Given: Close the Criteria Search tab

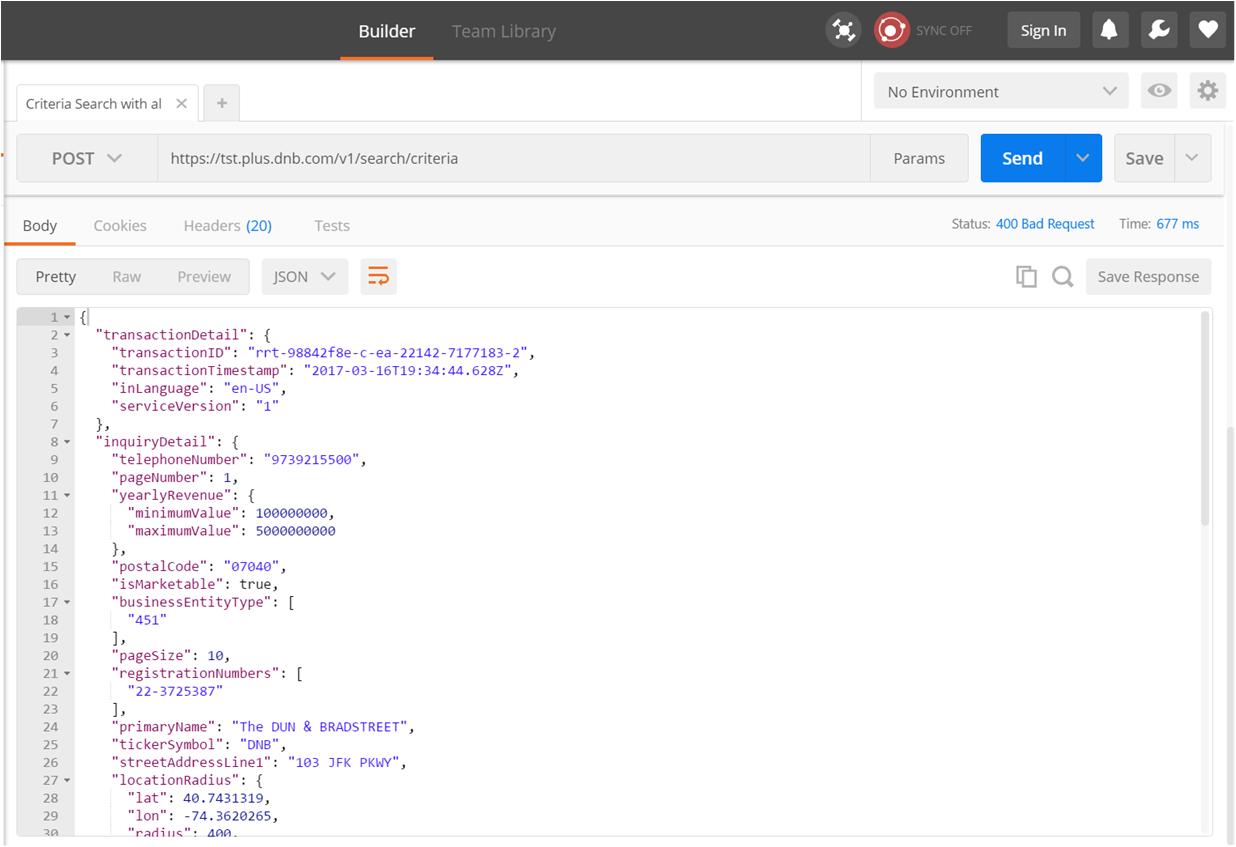Looking at the screenshot, I should 181,103.
